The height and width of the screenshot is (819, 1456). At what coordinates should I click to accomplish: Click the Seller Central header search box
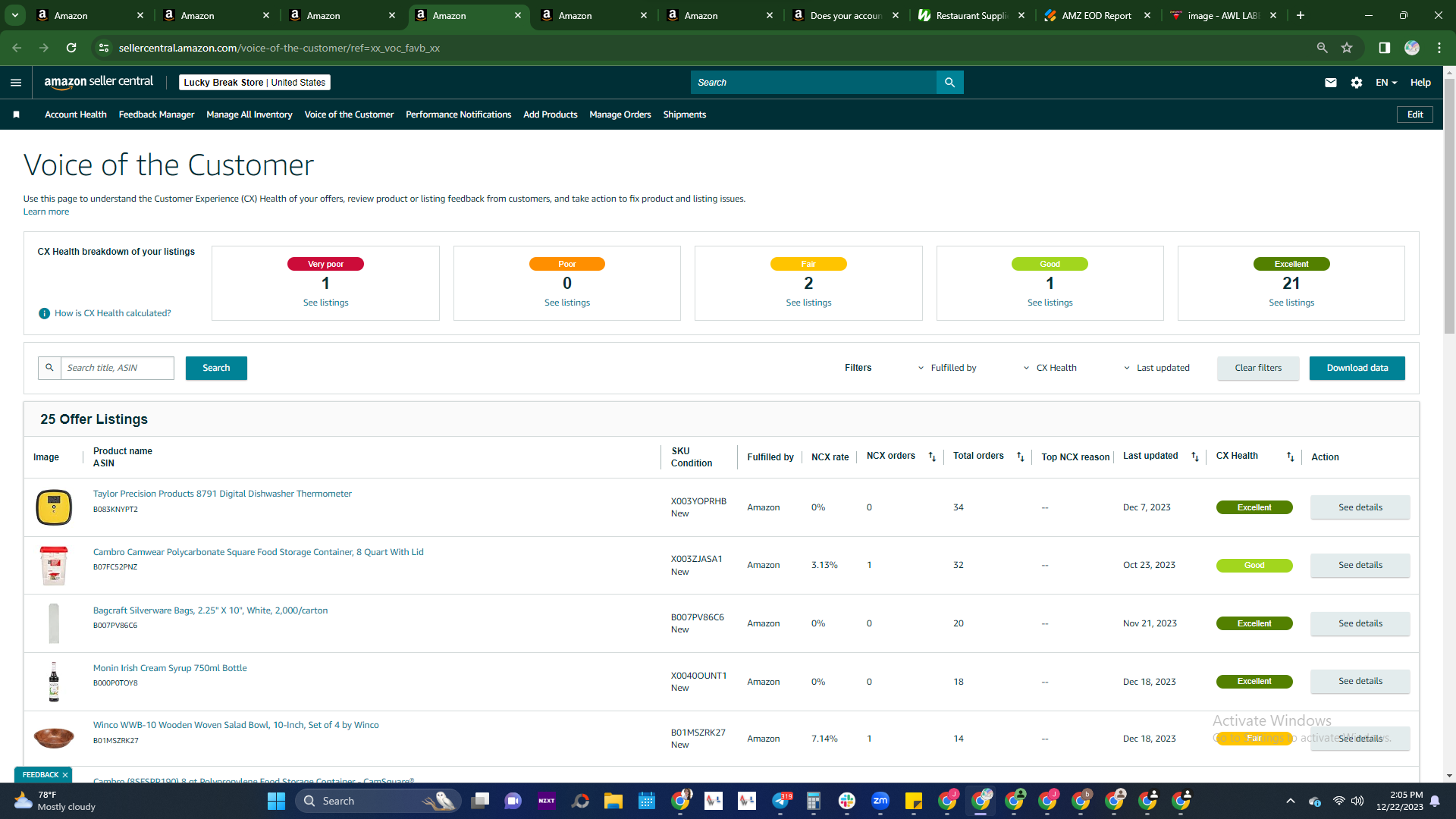click(x=814, y=83)
